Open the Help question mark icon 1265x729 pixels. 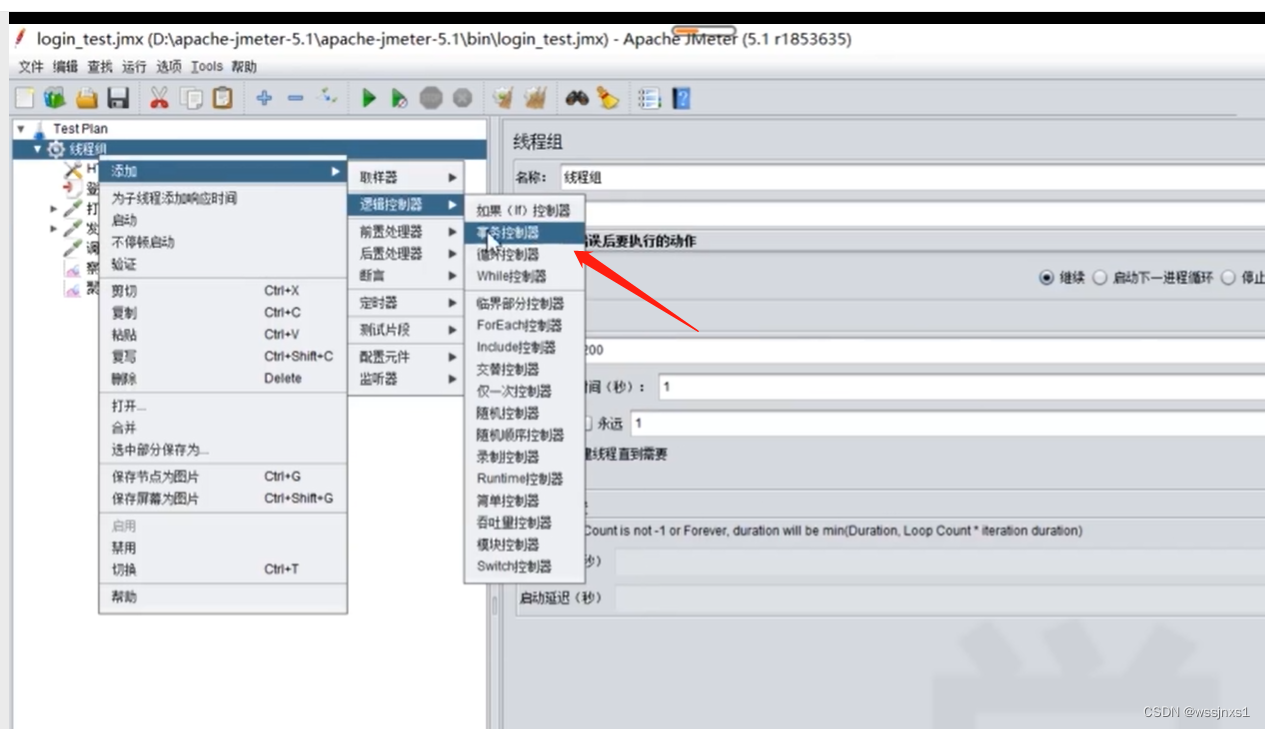[682, 98]
